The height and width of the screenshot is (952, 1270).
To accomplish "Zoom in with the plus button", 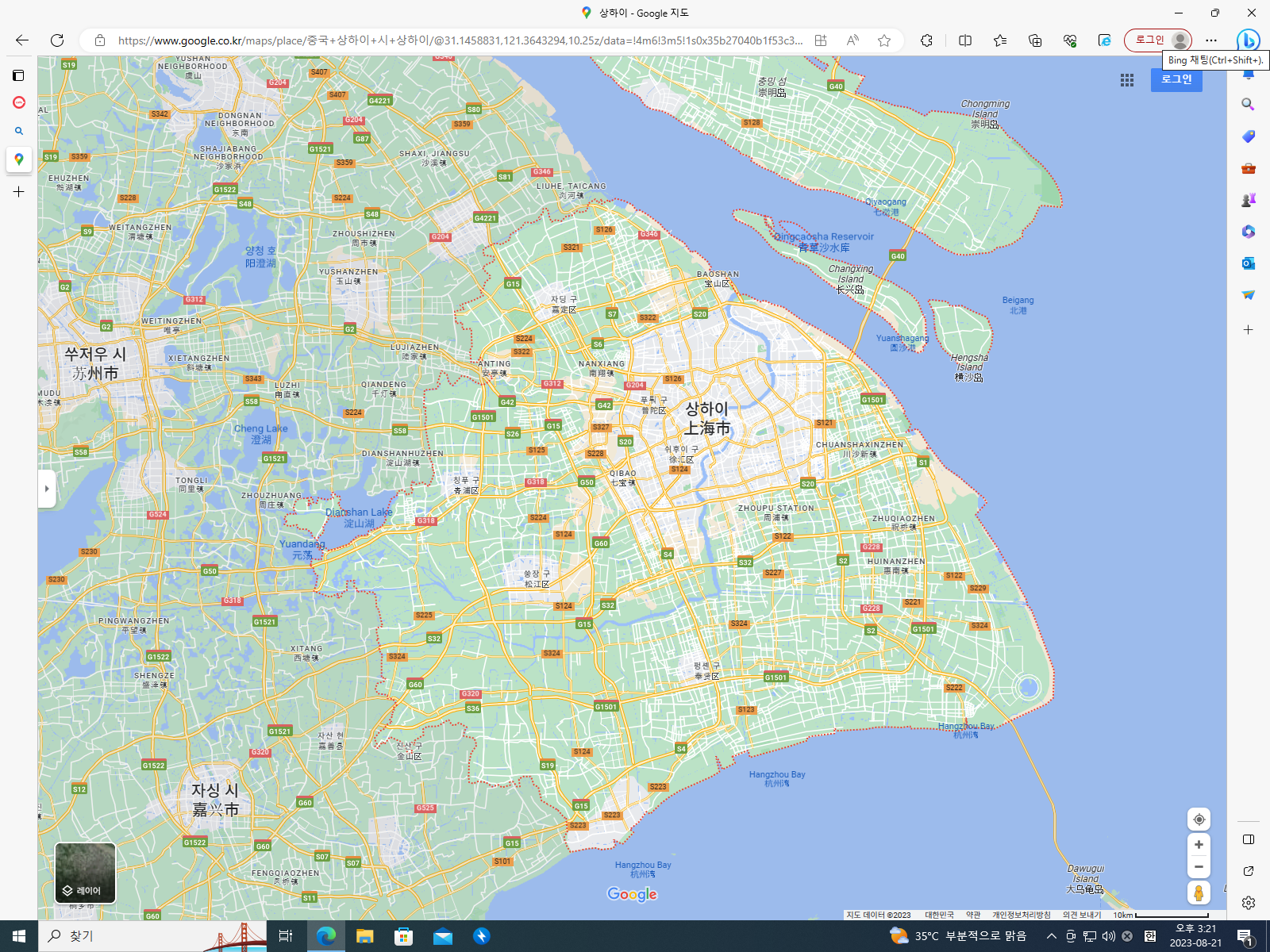I will tap(1199, 845).
